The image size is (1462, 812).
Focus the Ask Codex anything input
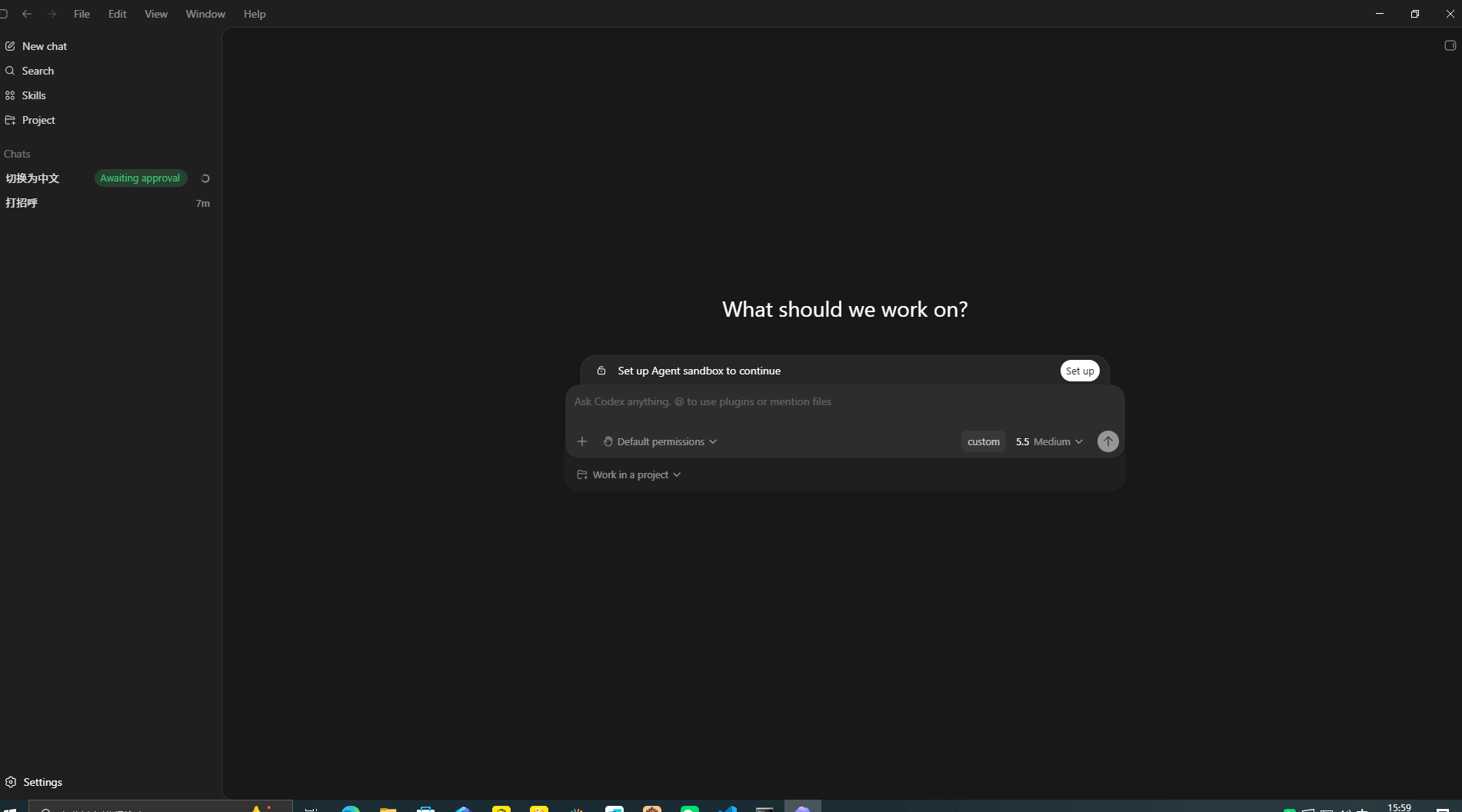click(x=844, y=401)
